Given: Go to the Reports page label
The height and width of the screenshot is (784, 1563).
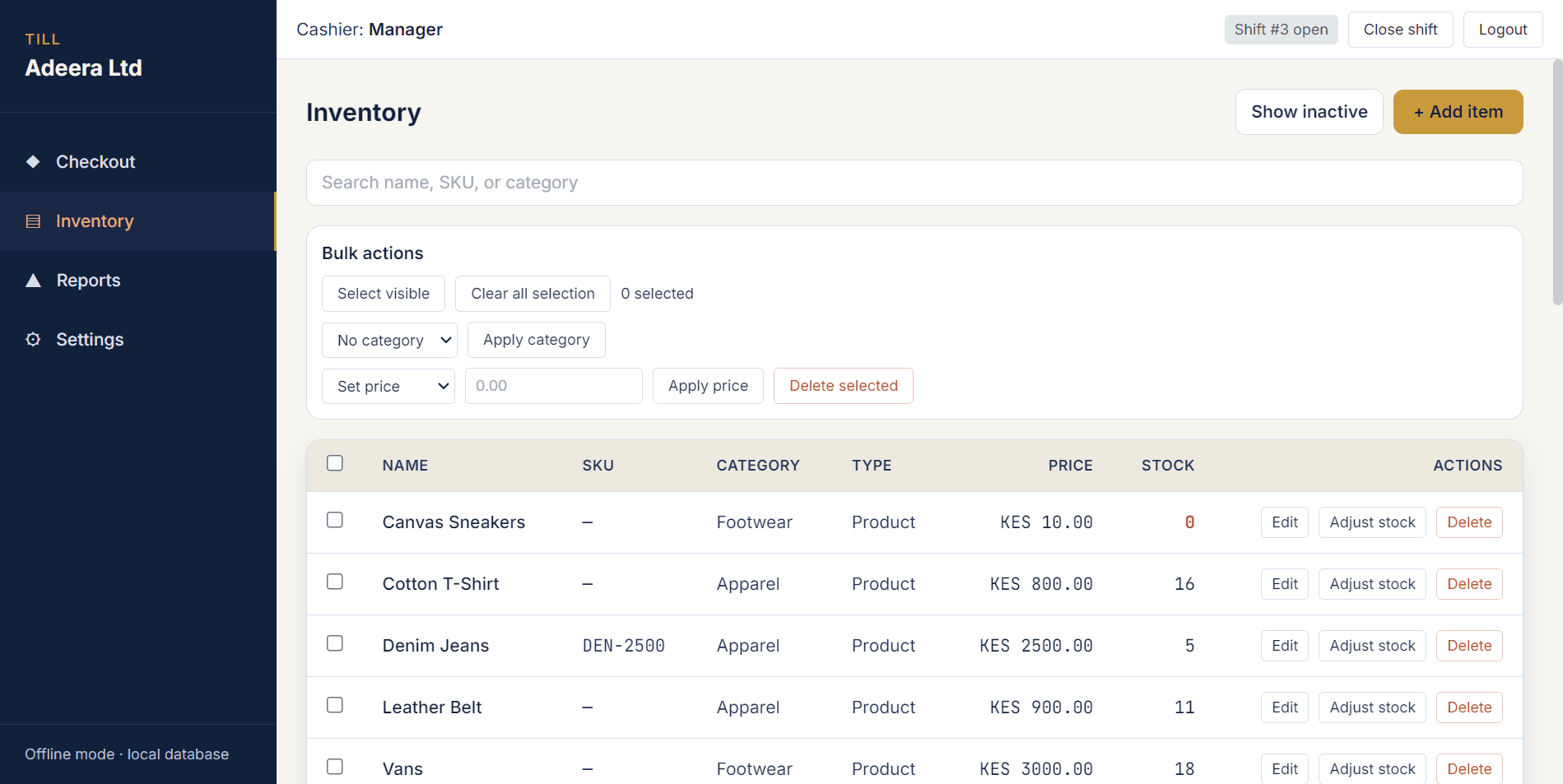Looking at the screenshot, I should tap(89, 281).
